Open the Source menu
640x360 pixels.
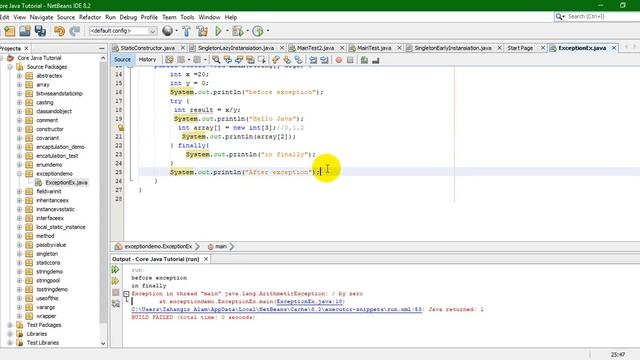[66, 17]
